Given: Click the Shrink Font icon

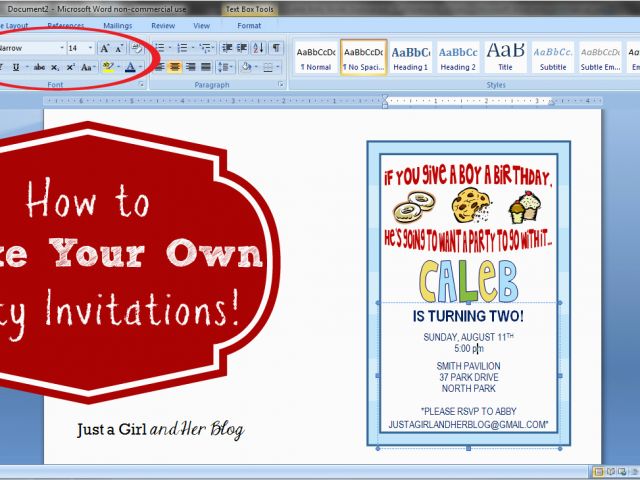Looking at the screenshot, I should (119, 48).
